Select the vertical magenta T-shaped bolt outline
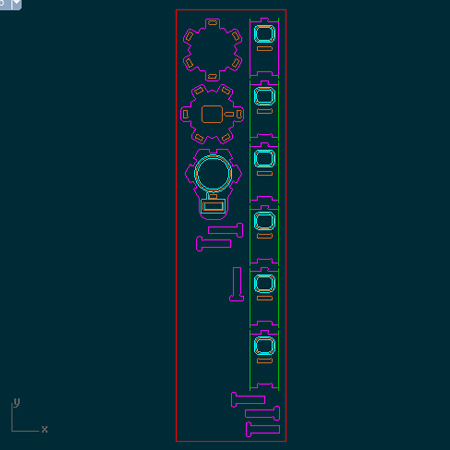 tap(237, 284)
